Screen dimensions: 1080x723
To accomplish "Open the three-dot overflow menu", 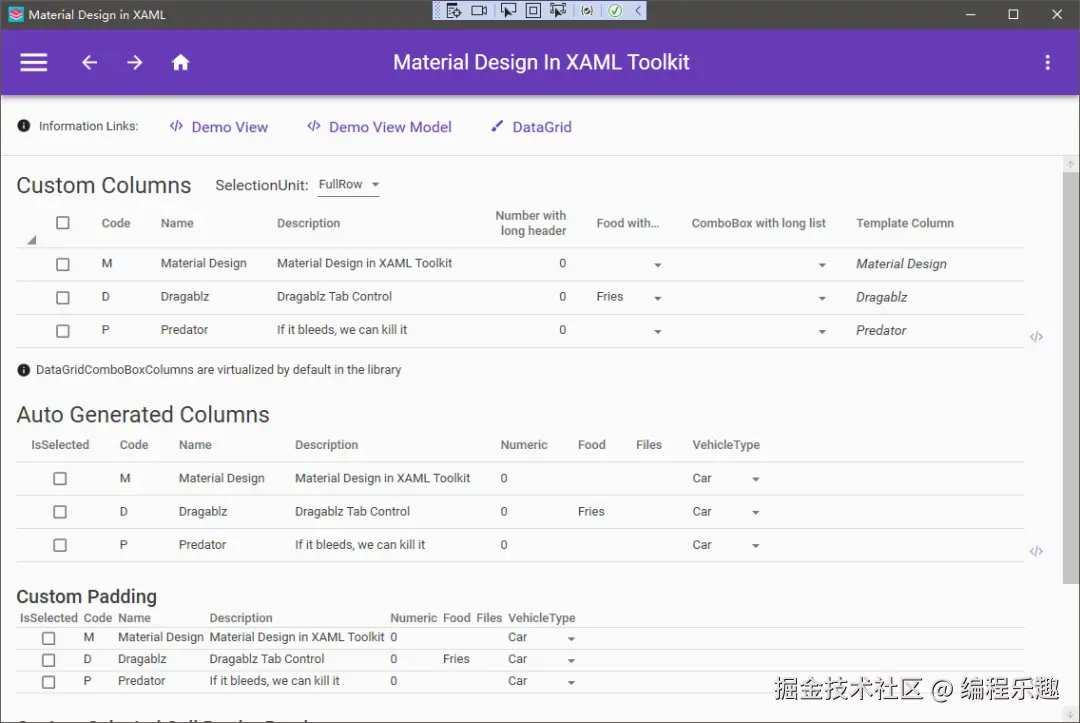I will pos(1048,63).
